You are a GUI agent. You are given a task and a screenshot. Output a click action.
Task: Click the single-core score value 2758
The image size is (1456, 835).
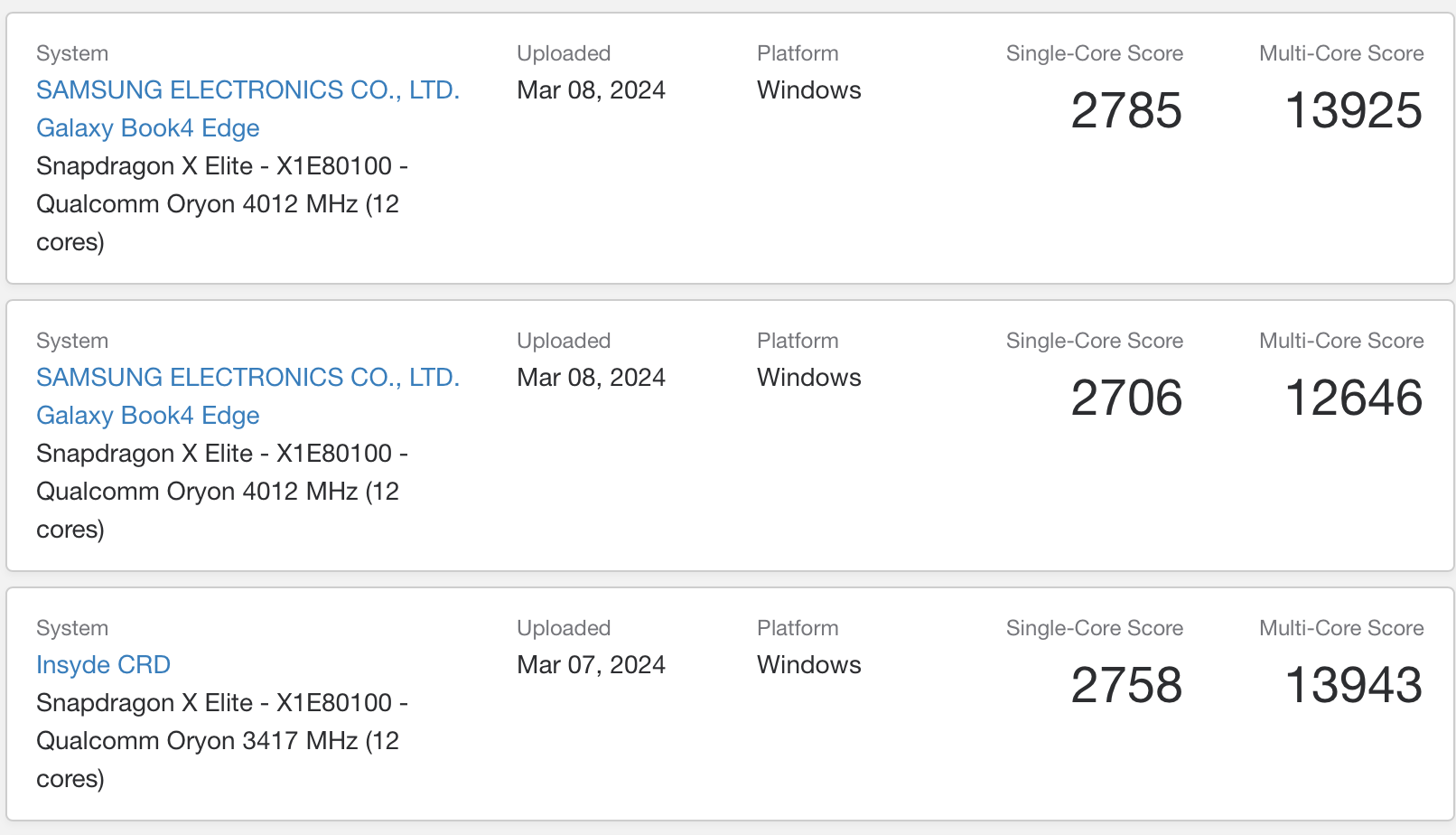[x=1125, y=686]
